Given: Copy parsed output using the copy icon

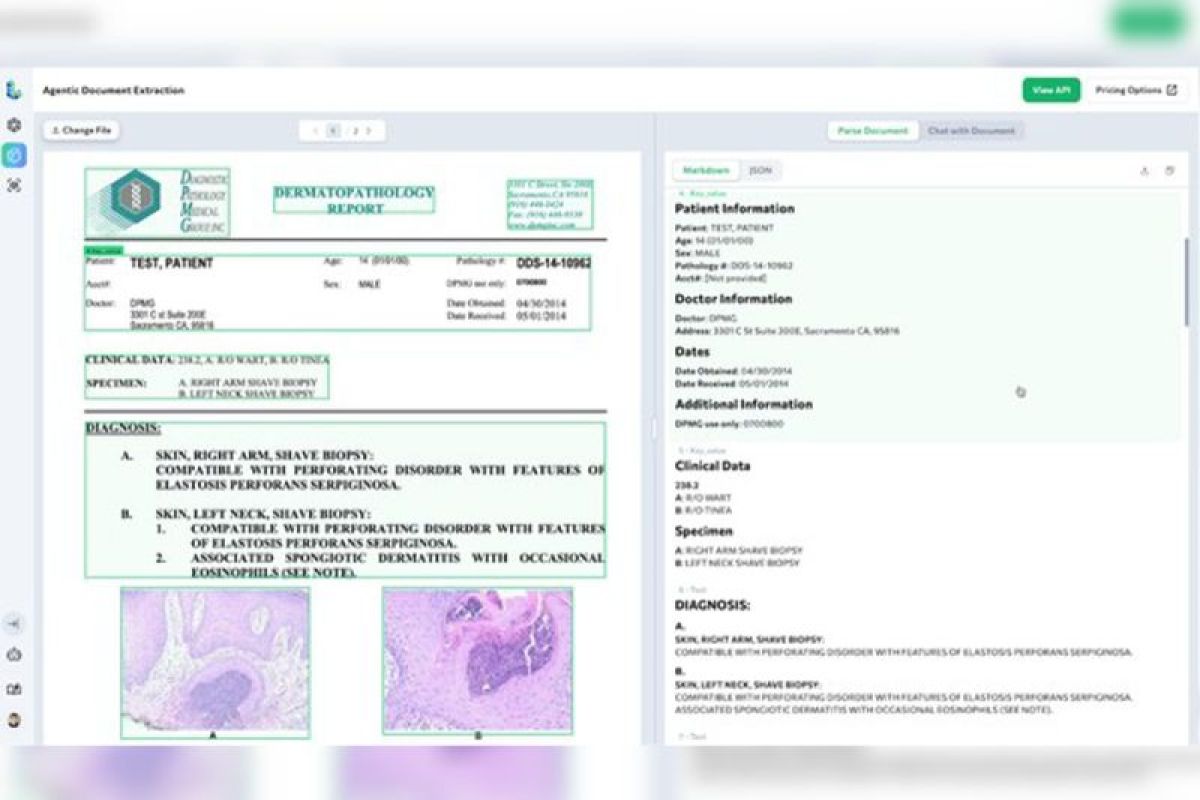Looking at the screenshot, I should [1169, 171].
